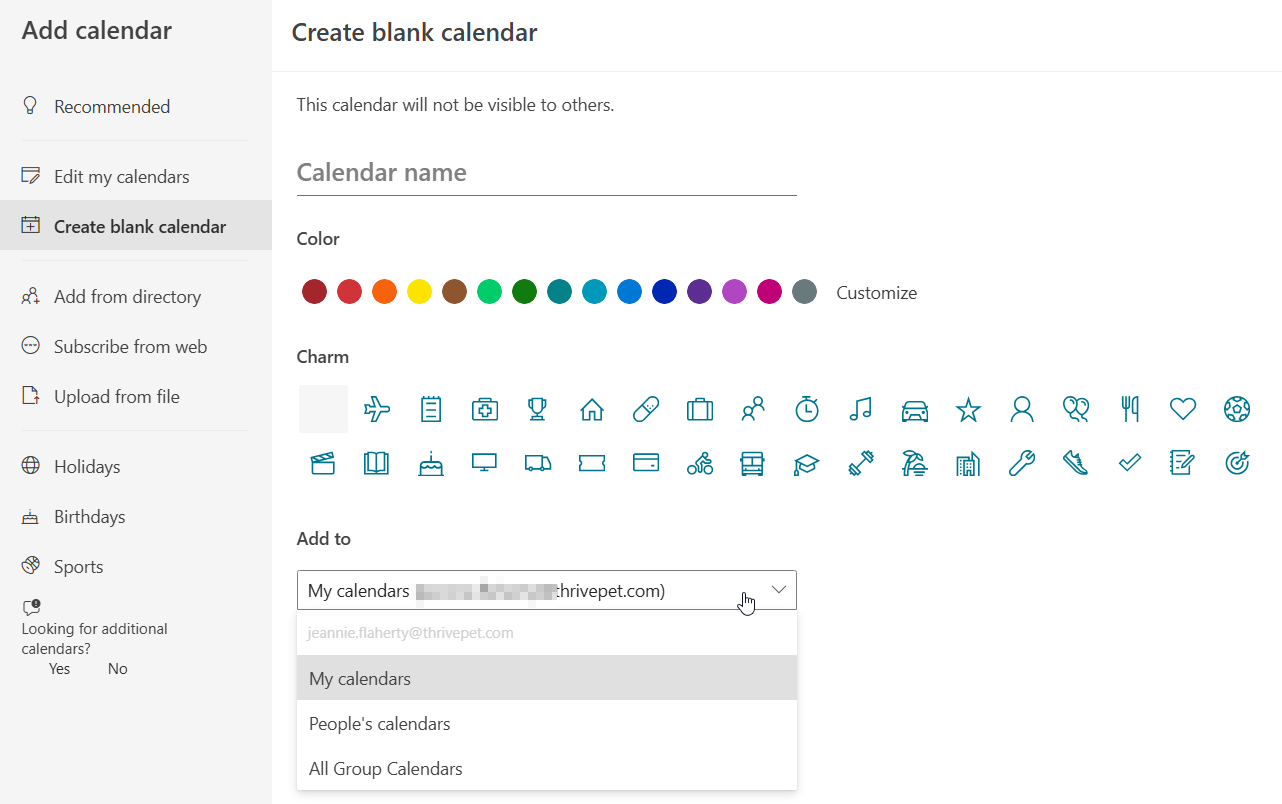
Task: Go to Edit my calendars
Action: tap(121, 177)
